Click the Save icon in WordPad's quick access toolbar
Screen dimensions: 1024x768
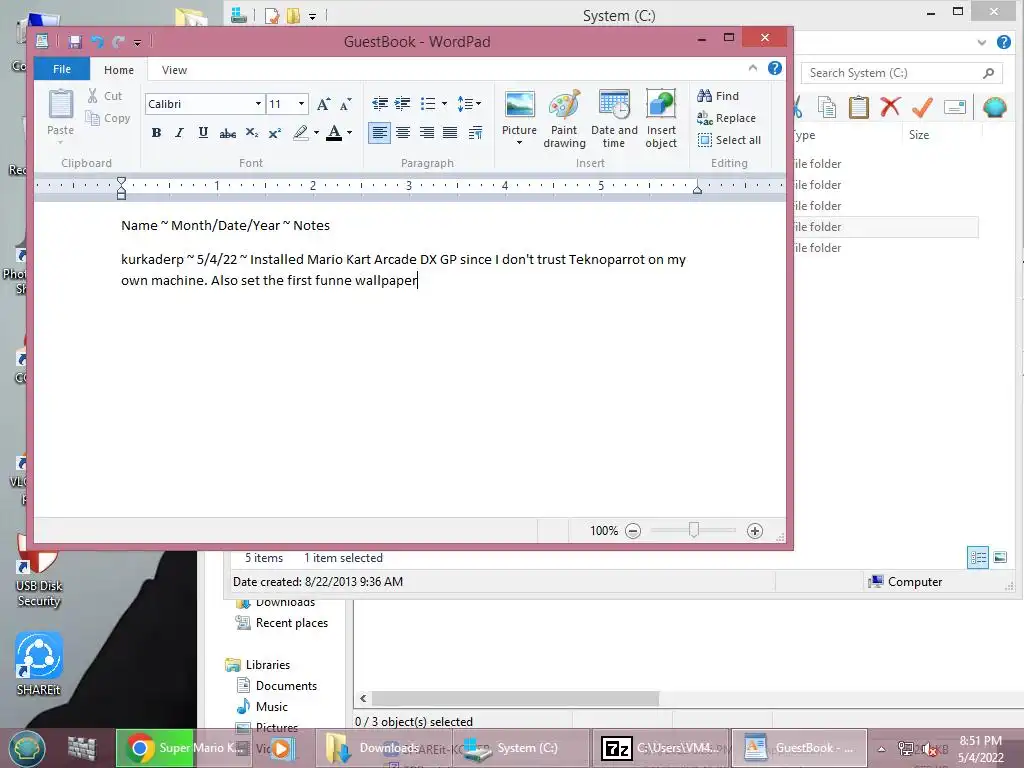75,42
